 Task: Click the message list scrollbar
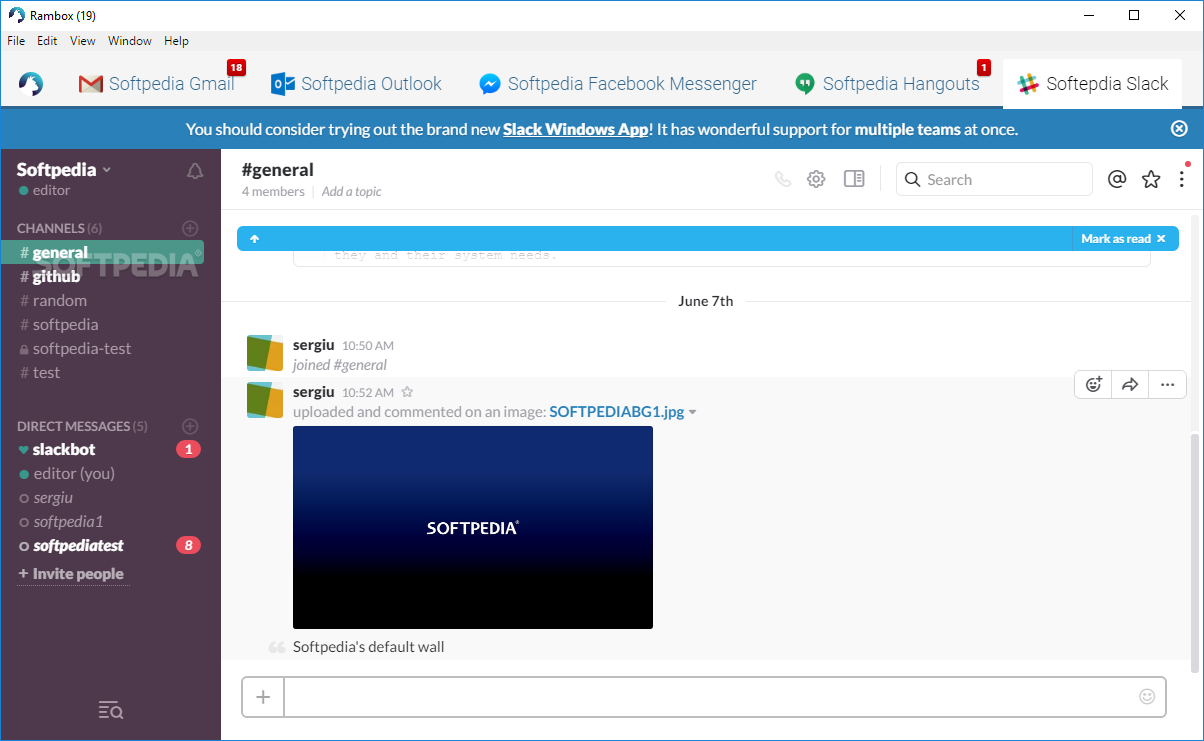[1195, 551]
